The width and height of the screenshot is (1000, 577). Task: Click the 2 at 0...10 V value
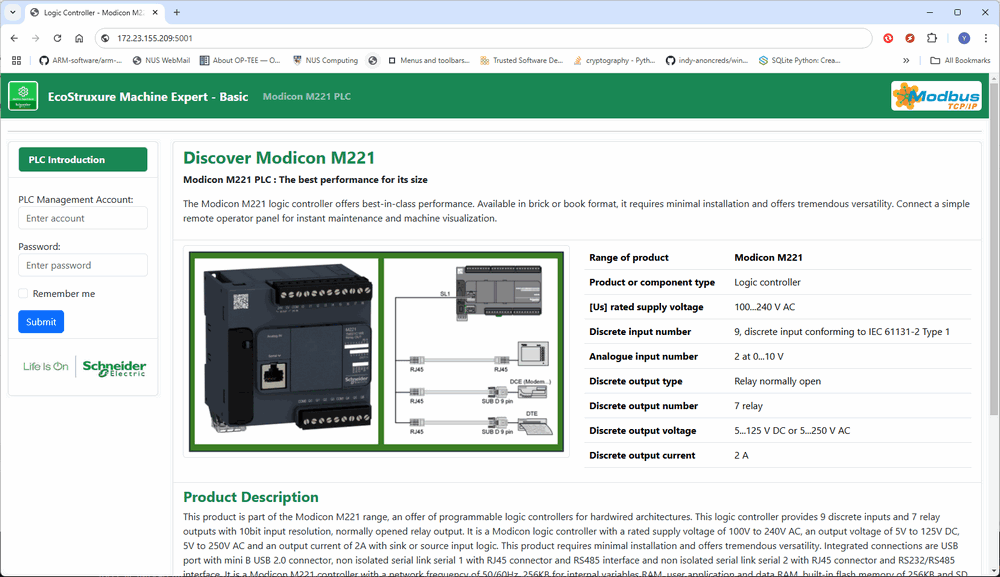click(x=759, y=356)
